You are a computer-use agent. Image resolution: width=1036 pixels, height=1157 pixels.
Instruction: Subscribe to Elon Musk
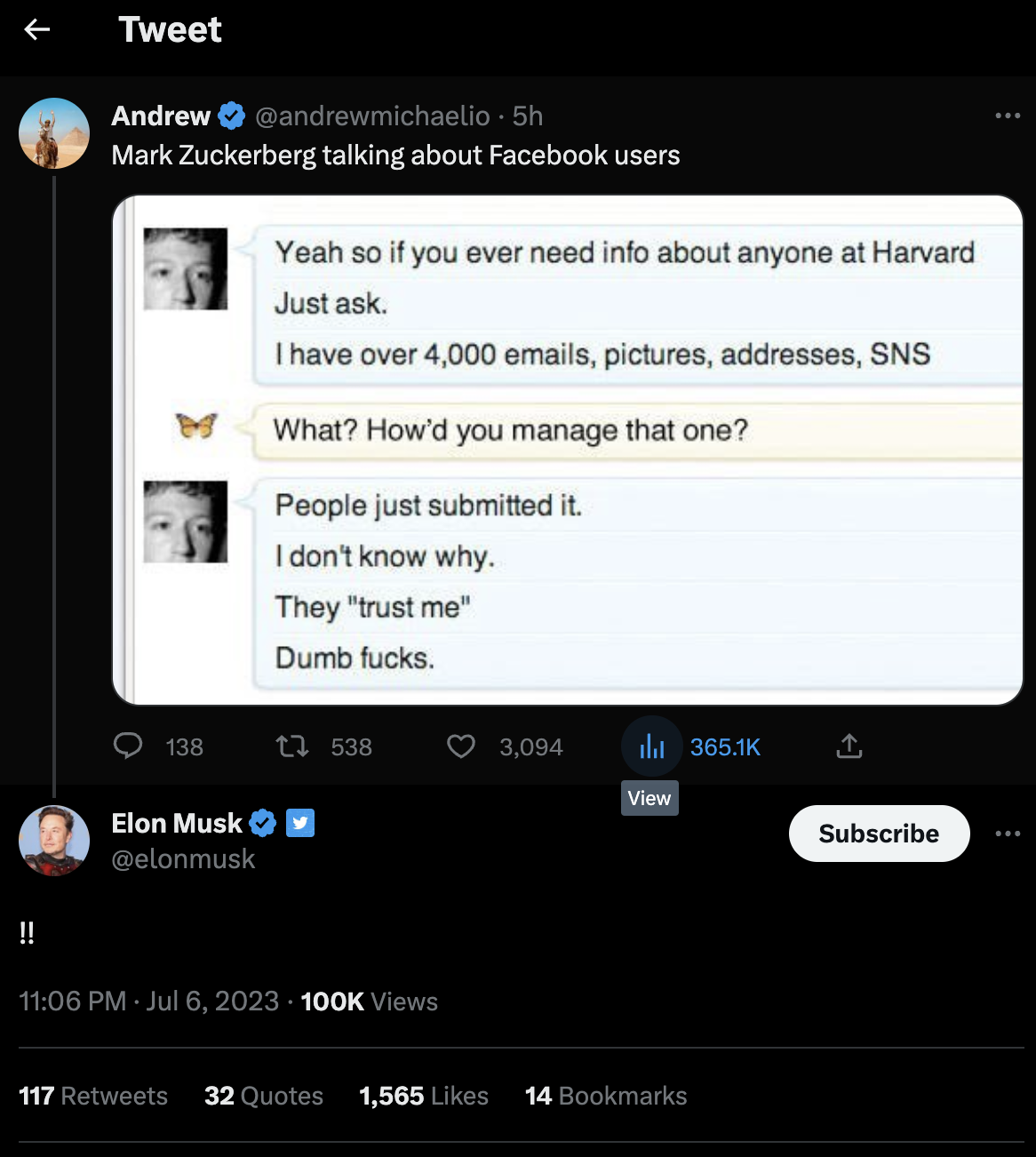(879, 834)
